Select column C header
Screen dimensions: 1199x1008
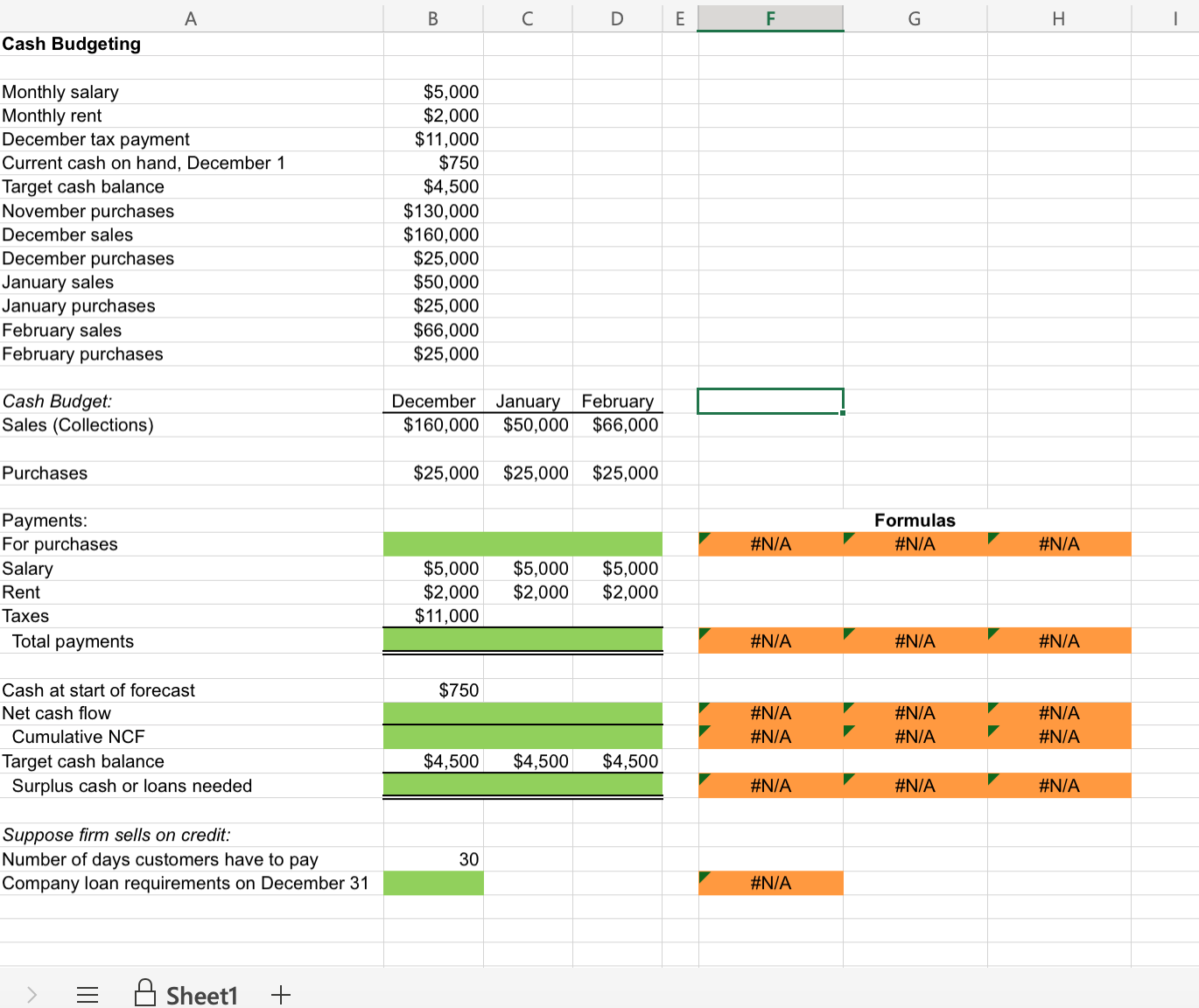click(x=528, y=18)
